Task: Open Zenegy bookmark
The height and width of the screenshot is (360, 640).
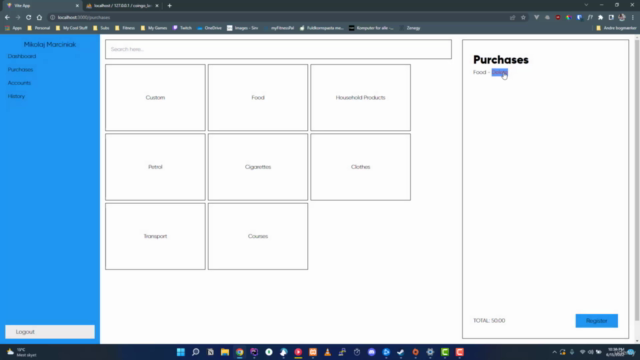Action: point(410,28)
